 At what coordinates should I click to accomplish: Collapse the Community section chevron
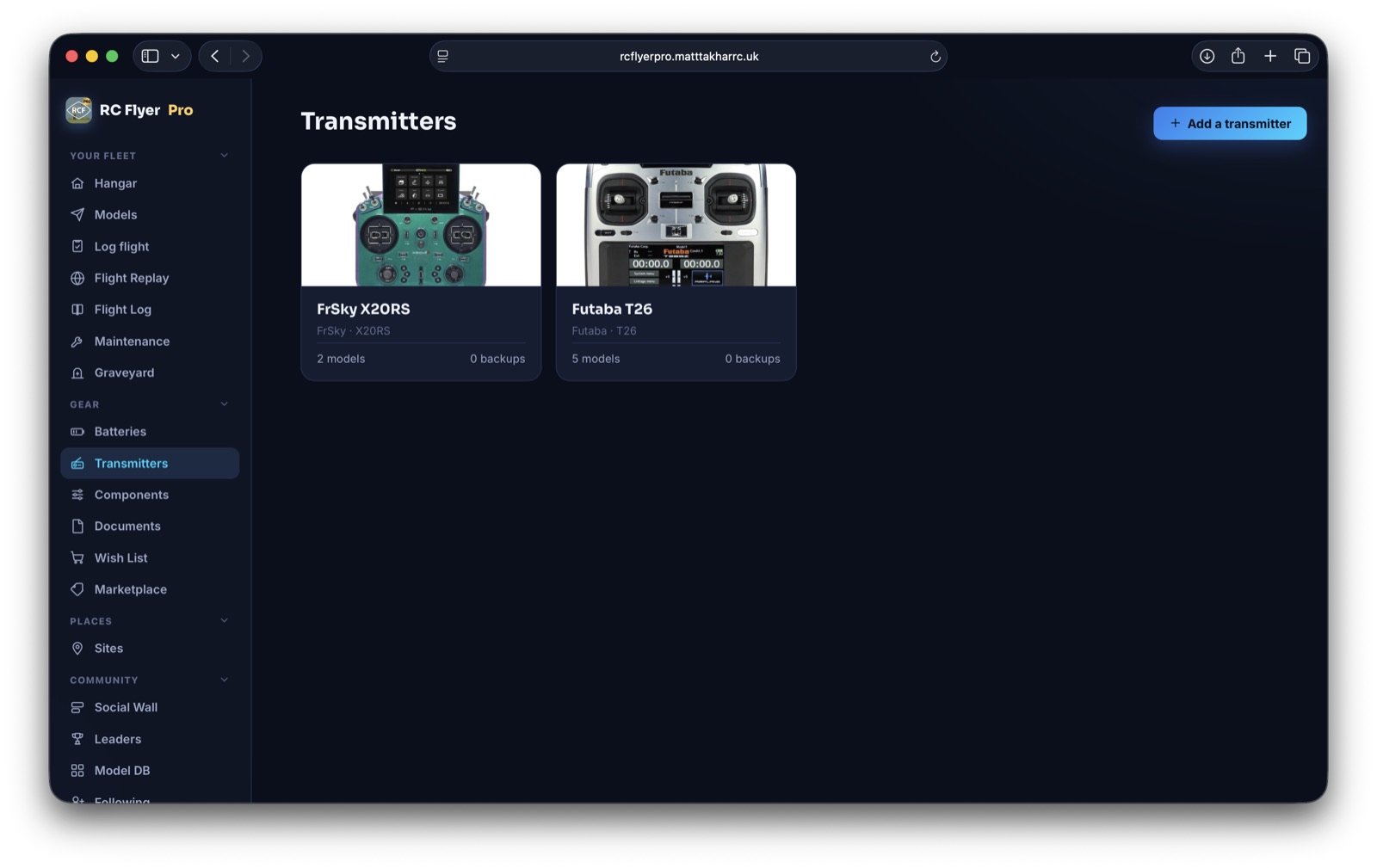coord(225,680)
